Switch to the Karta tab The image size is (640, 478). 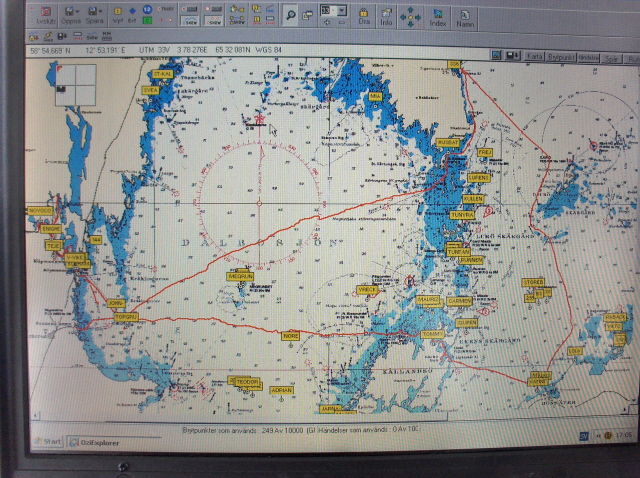point(533,58)
